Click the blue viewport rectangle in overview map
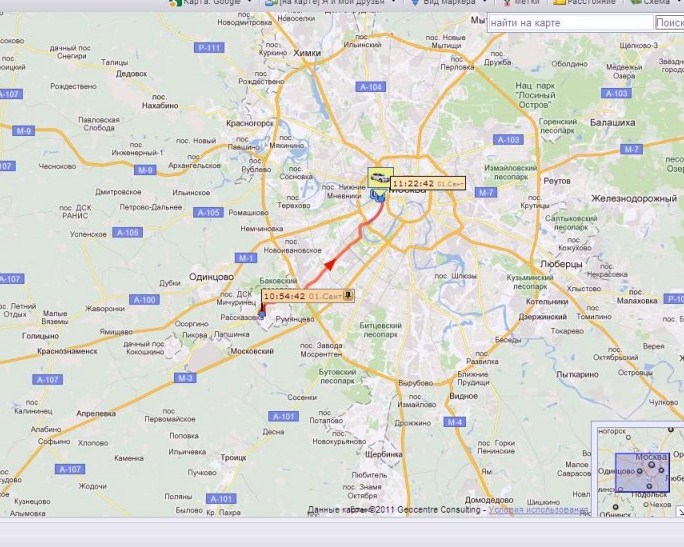This screenshot has height=547, width=684. pos(642,472)
